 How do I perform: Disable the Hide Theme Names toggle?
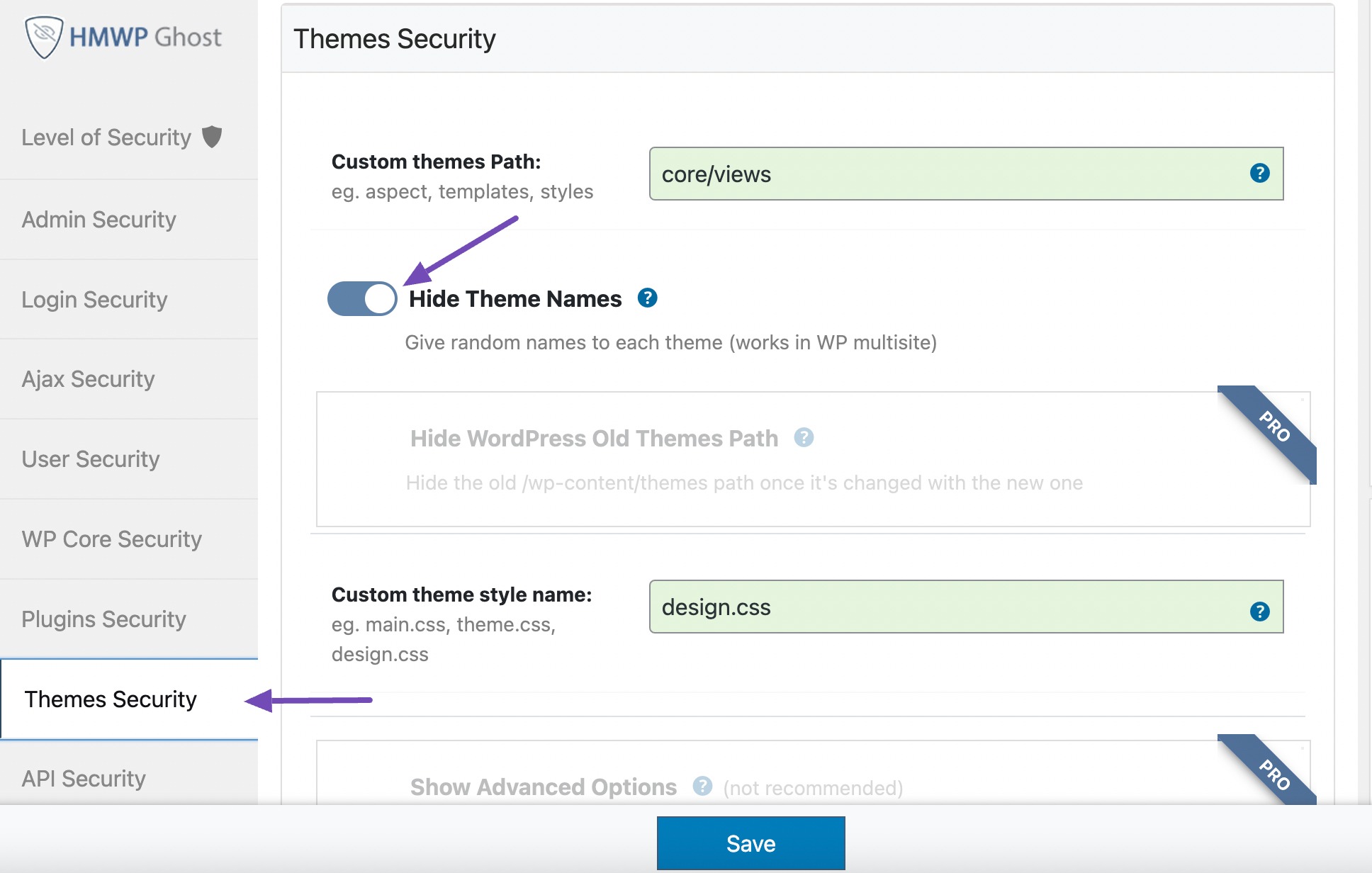361,298
